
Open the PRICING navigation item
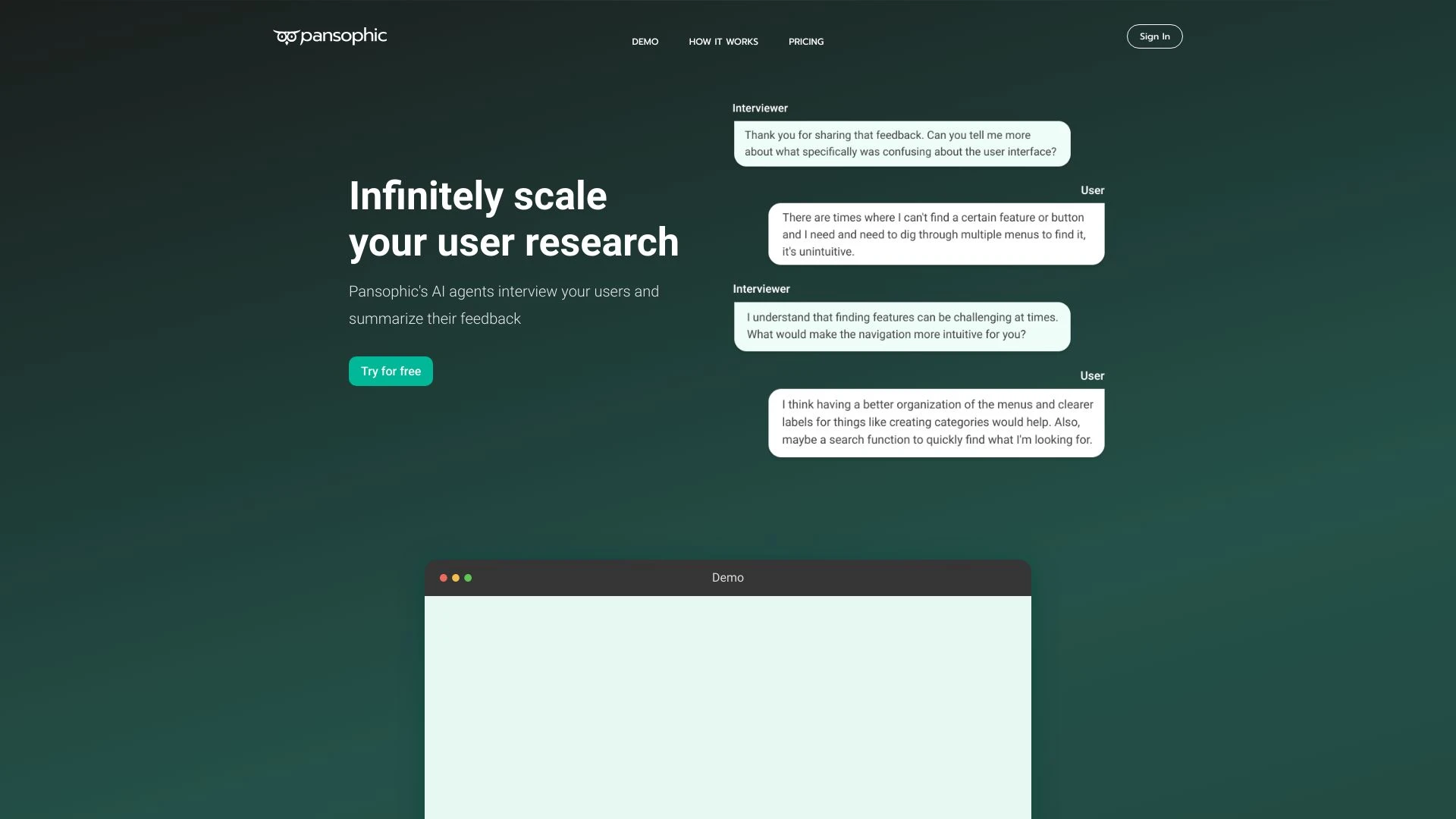click(805, 42)
